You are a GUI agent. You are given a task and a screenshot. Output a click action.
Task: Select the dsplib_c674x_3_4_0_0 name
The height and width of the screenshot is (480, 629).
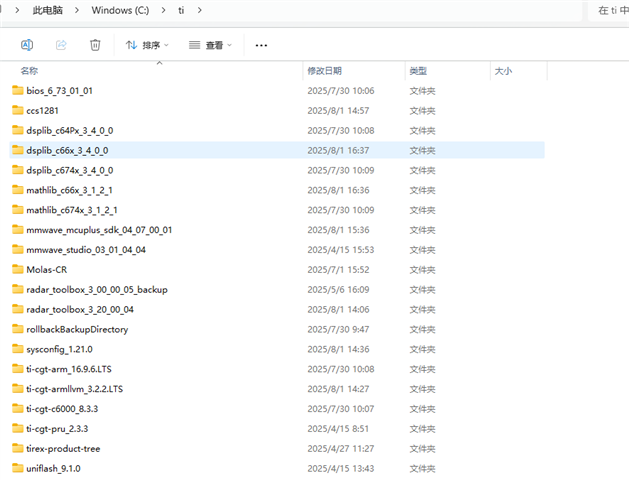click(x=70, y=170)
